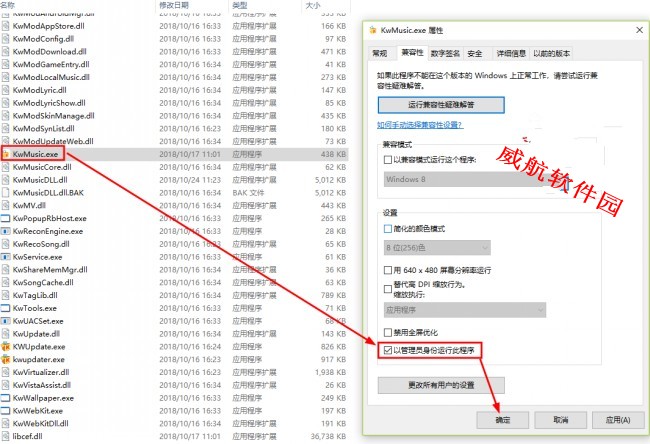Confirm with the 确定 button
Screen dimensions: 650x444
click(503, 420)
